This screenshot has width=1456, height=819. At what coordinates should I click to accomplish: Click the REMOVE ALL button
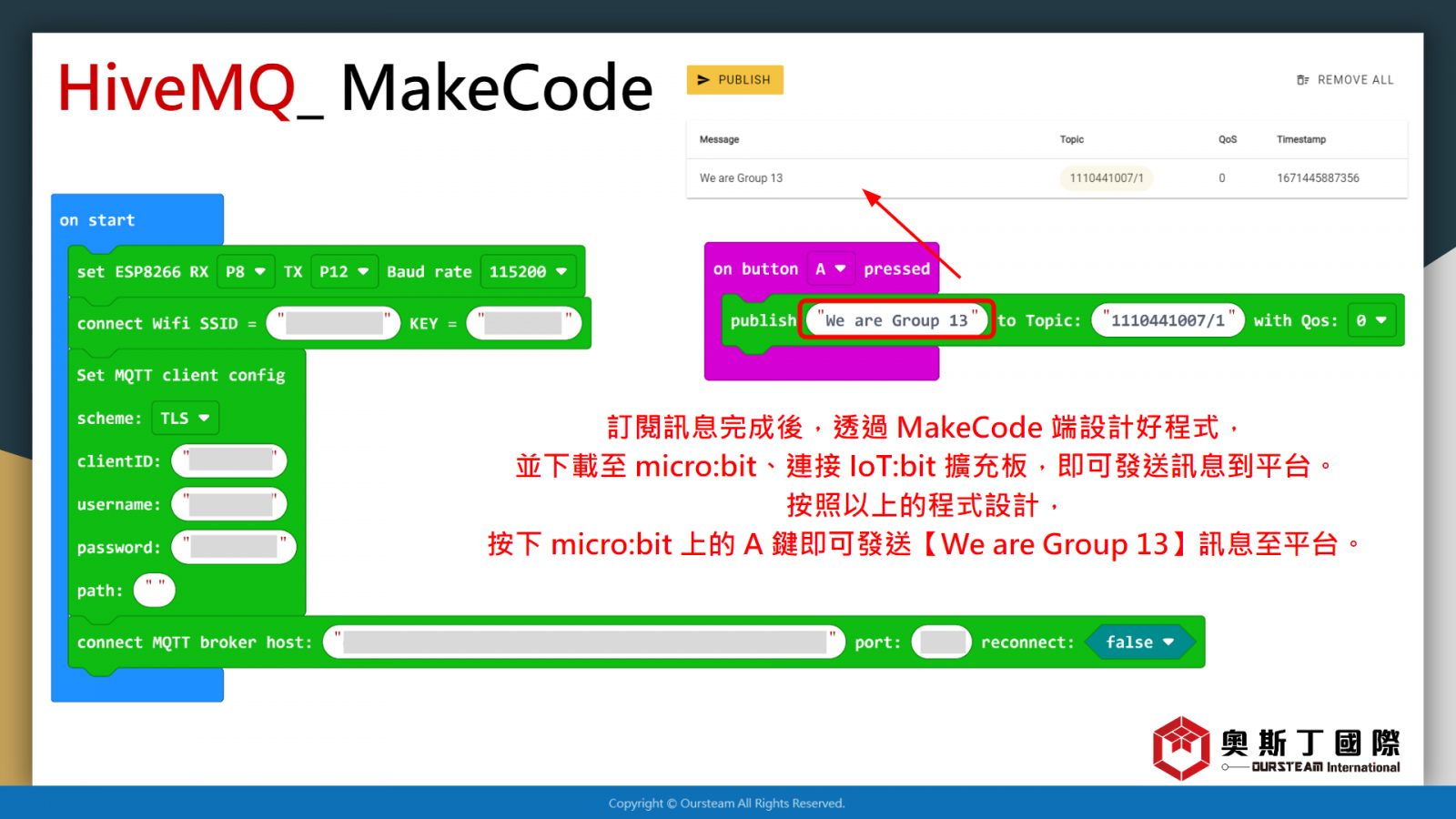coord(1345,80)
